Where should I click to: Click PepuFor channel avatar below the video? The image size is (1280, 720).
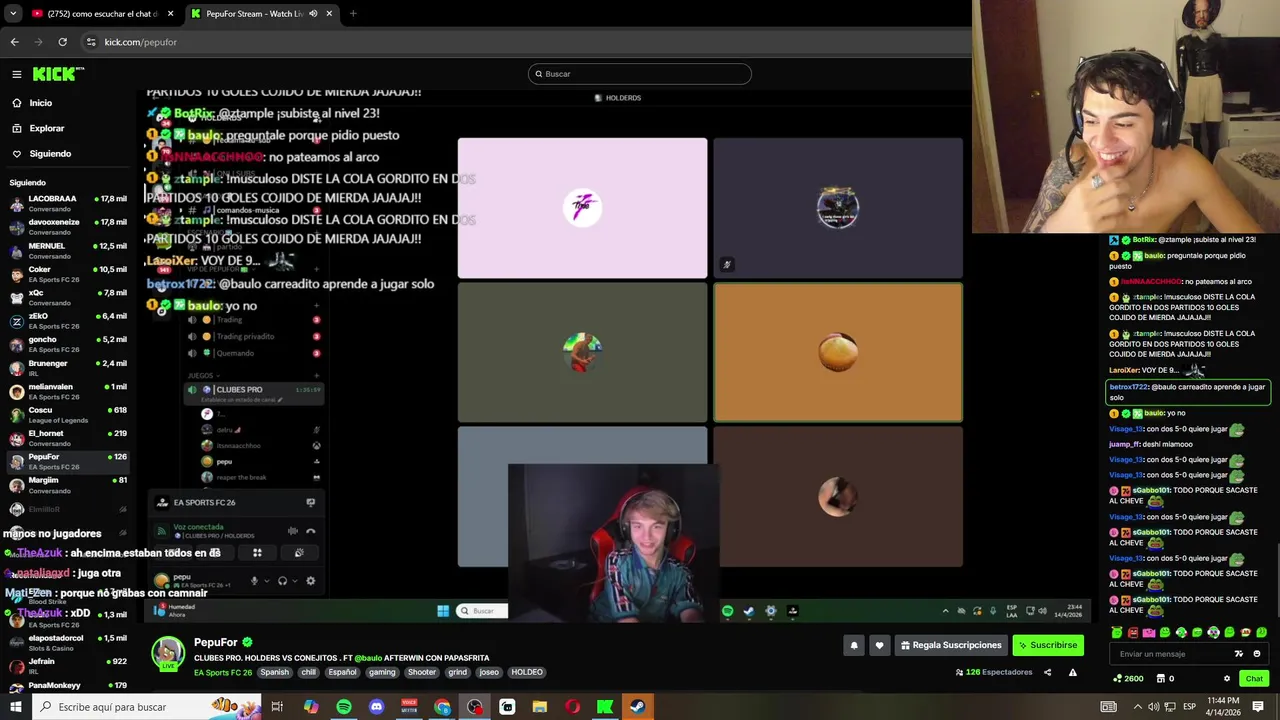(168, 654)
